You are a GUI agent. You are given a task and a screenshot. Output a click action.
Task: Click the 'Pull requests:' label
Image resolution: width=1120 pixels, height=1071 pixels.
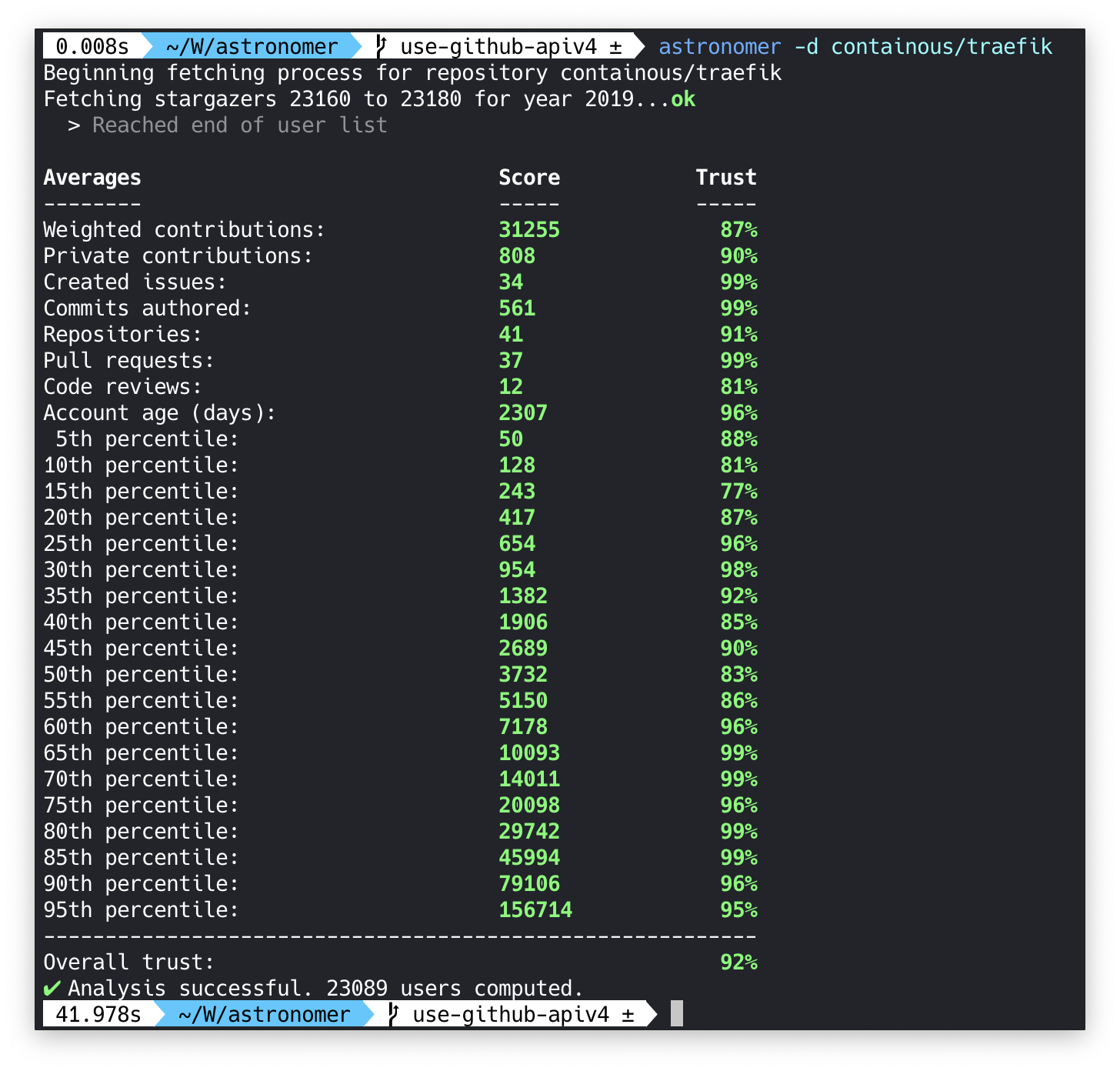pos(129,361)
